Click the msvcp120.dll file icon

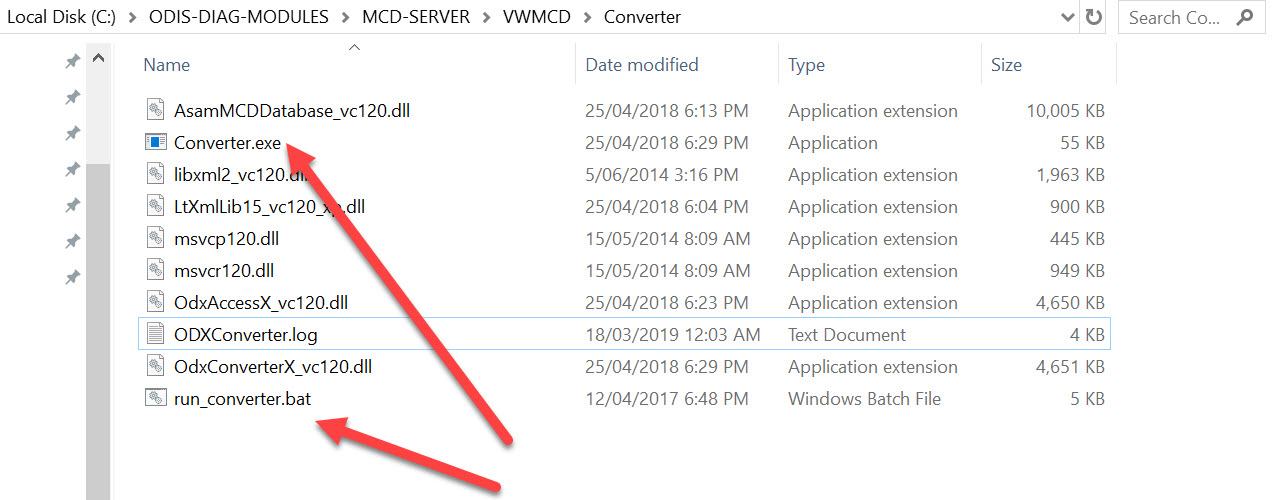155,239
